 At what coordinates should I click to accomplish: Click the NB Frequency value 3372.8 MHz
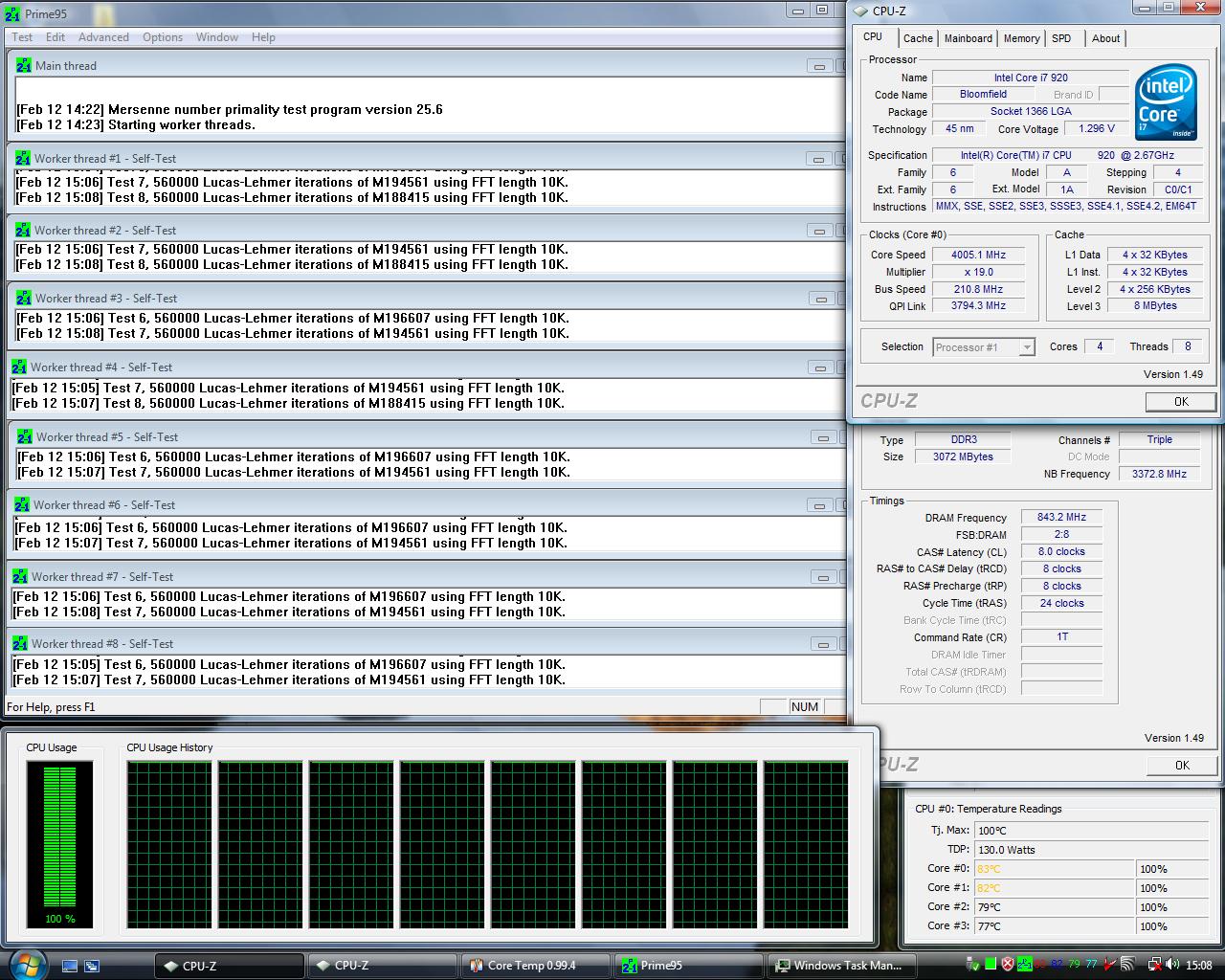(x=1159, y=474)
